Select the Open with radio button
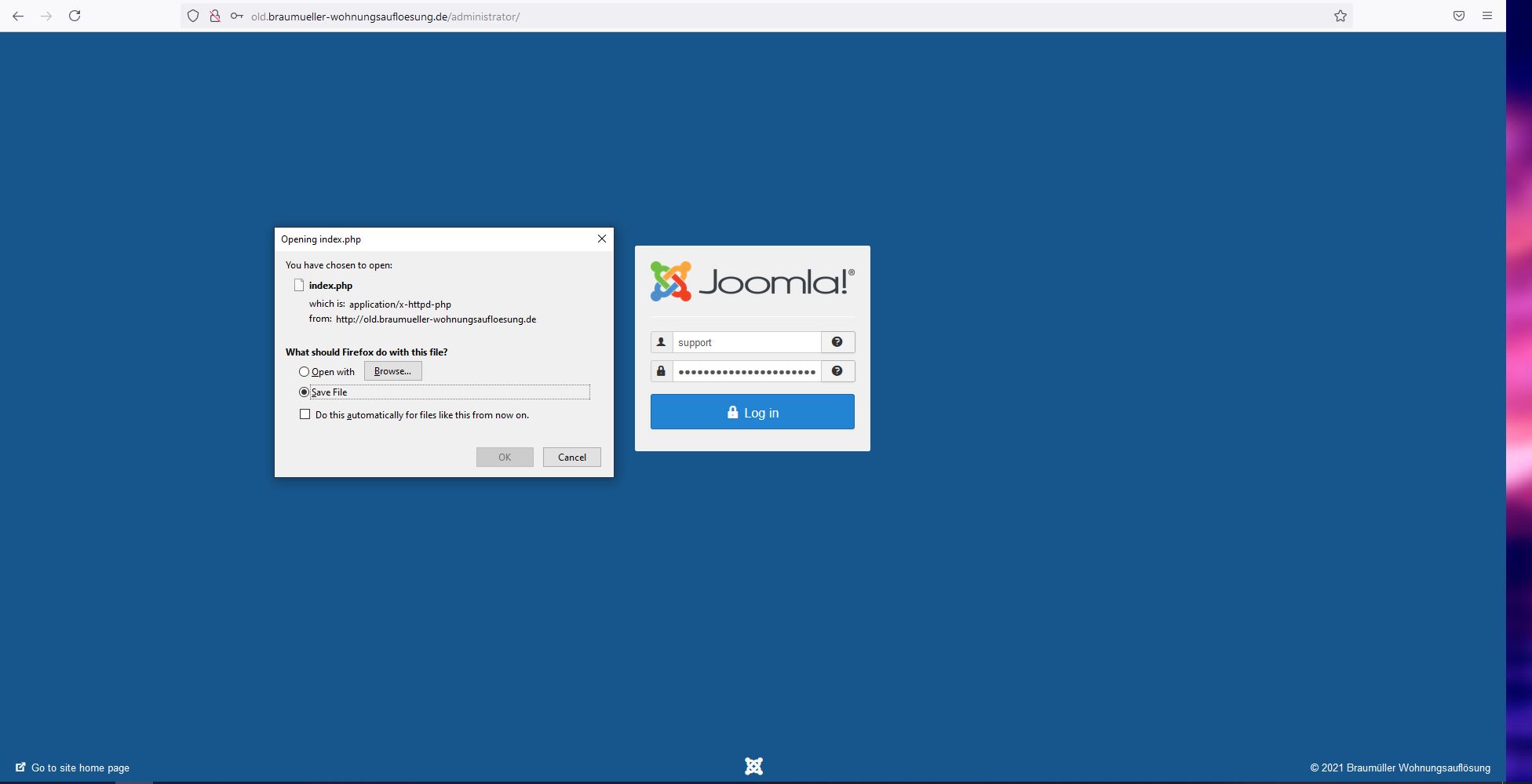This screenshot has height=784, width=1532. point(305,371)
